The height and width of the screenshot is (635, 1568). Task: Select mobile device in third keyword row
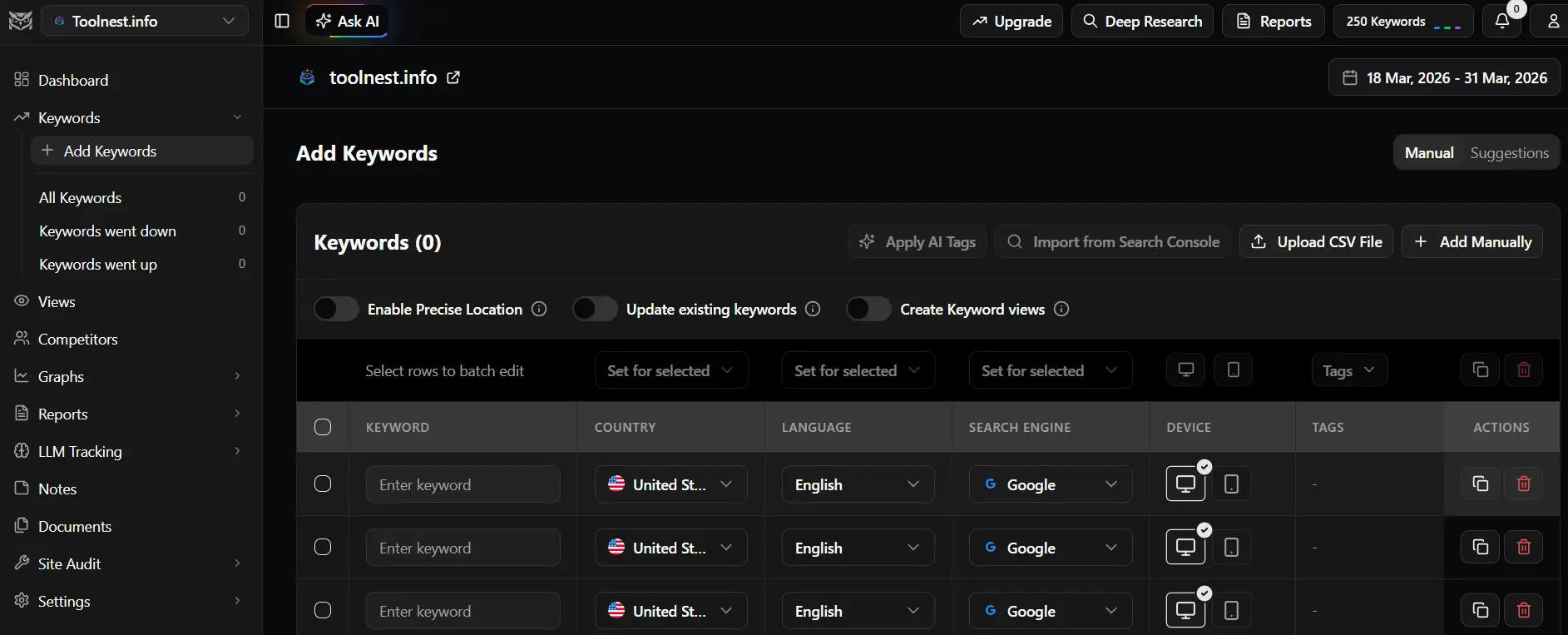[x=1232, y=610]
